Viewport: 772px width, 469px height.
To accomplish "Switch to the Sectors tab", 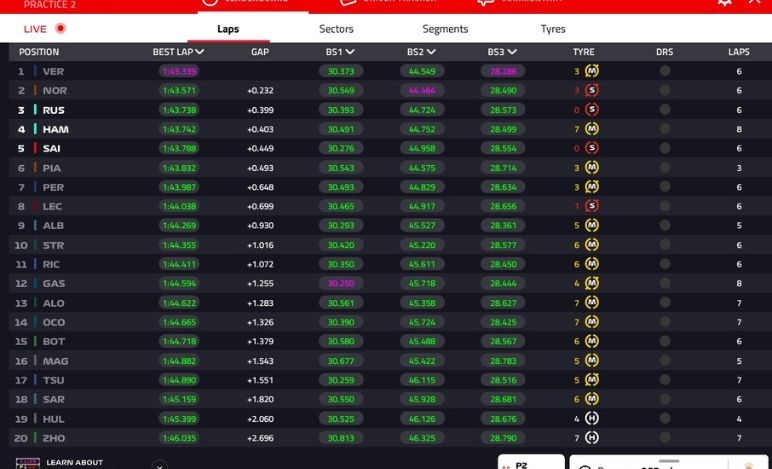I will click(x=336, y=29).
